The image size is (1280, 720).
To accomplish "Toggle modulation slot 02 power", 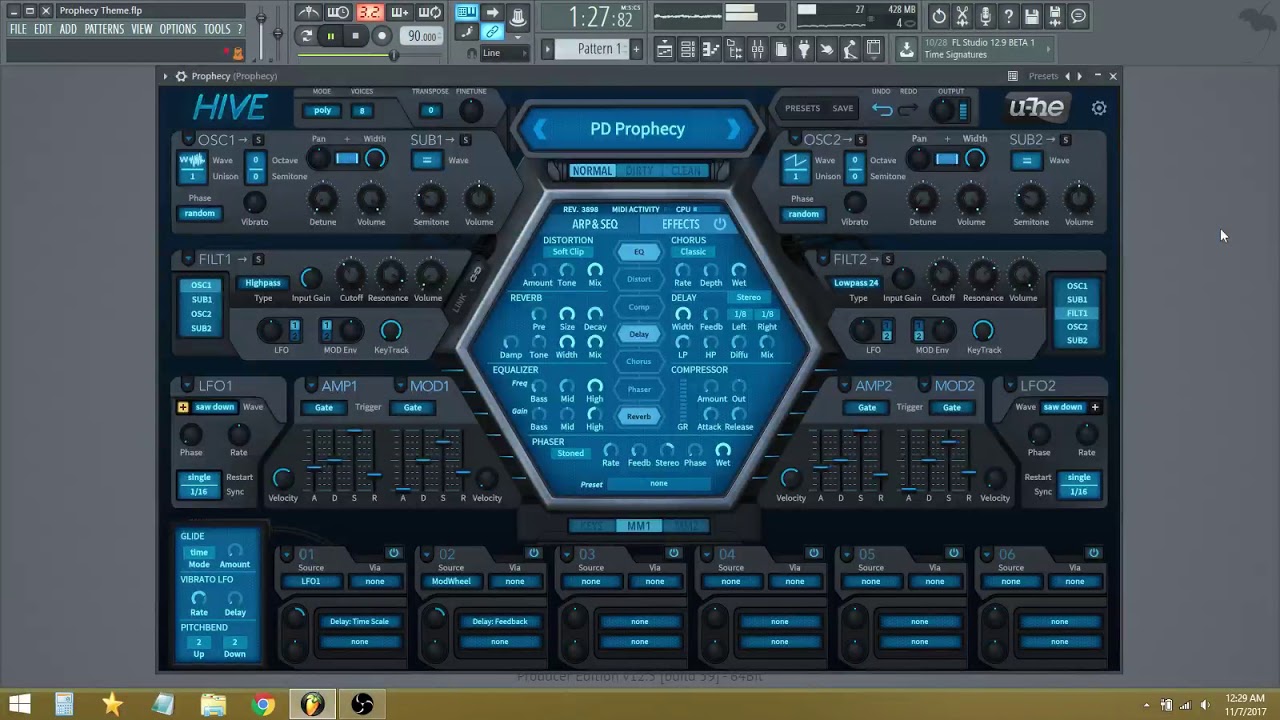I will (x=534, y=553).
